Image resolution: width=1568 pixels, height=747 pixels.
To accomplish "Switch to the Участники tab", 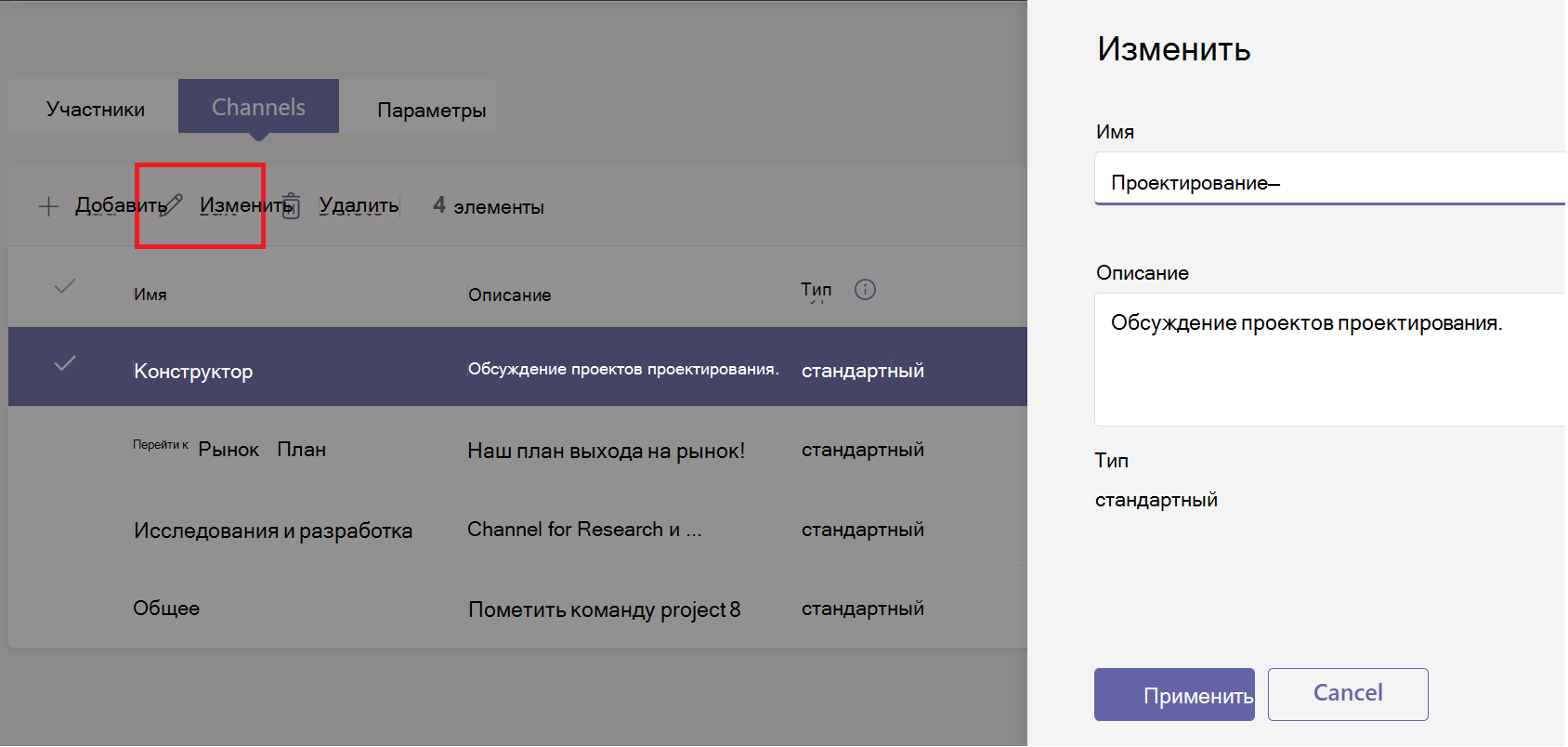I will point(95,109).
